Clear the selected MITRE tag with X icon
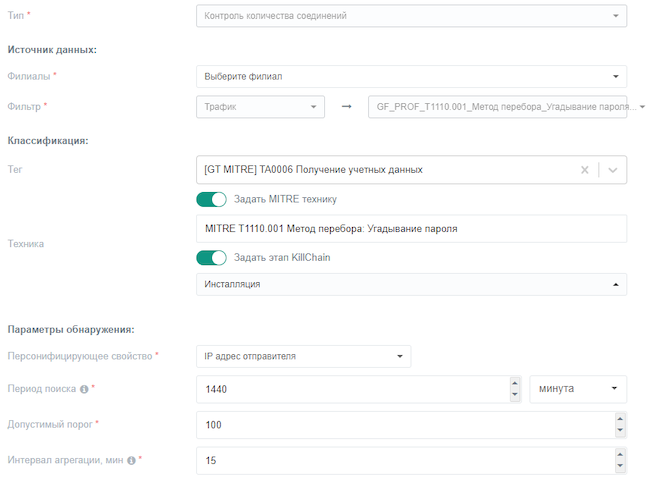The height and width of the screenshot is (502, 650). pos(585,170)
